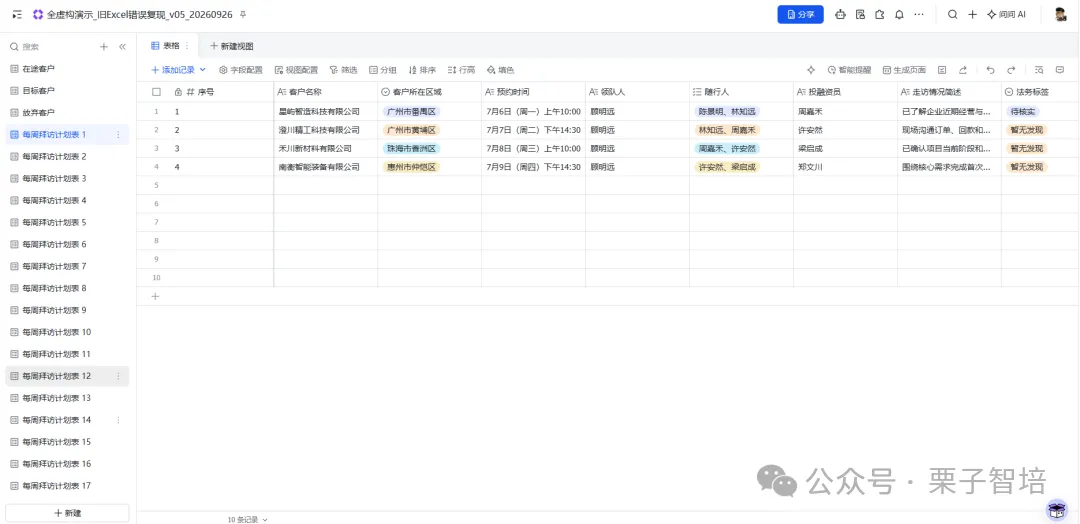Open the 表格 tab options dots
The width and height of the screenshot is (1080, 524).
click(x=187, y=45)
